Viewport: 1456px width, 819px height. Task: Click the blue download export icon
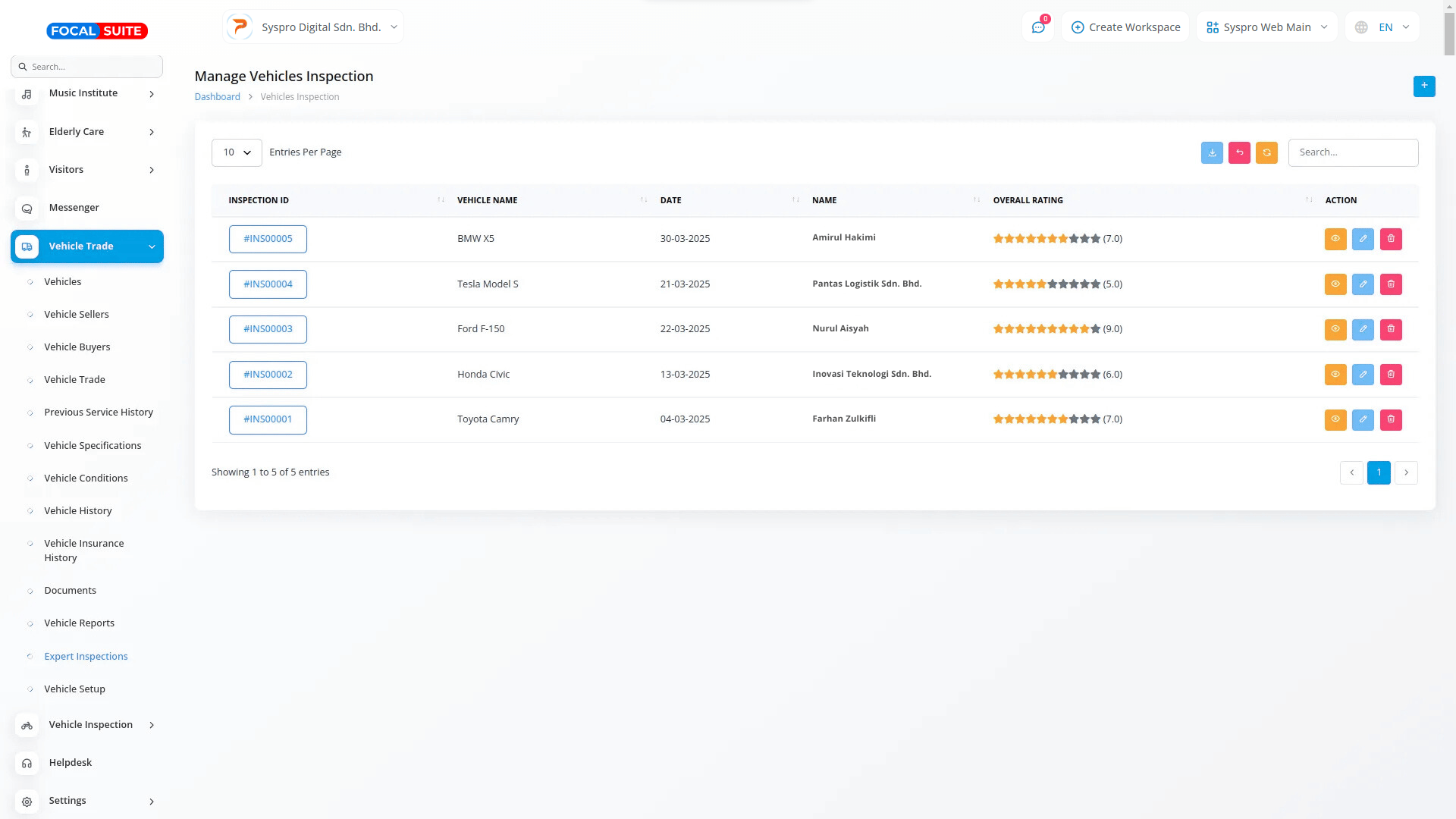click(1212, 152)
